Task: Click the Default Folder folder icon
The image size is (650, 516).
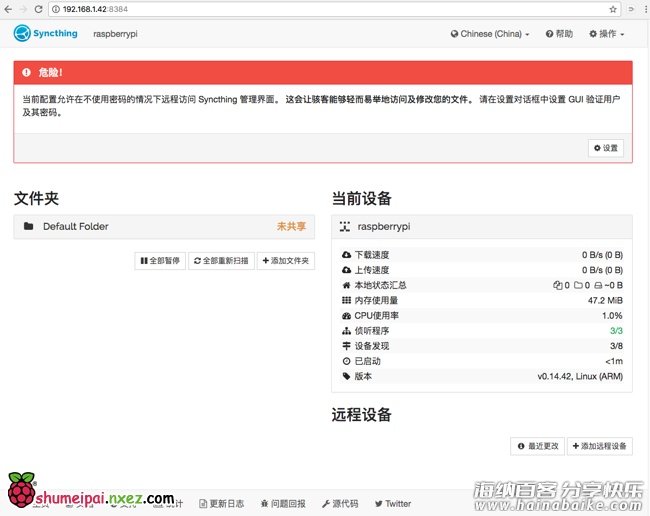Action: coord(29,226)
